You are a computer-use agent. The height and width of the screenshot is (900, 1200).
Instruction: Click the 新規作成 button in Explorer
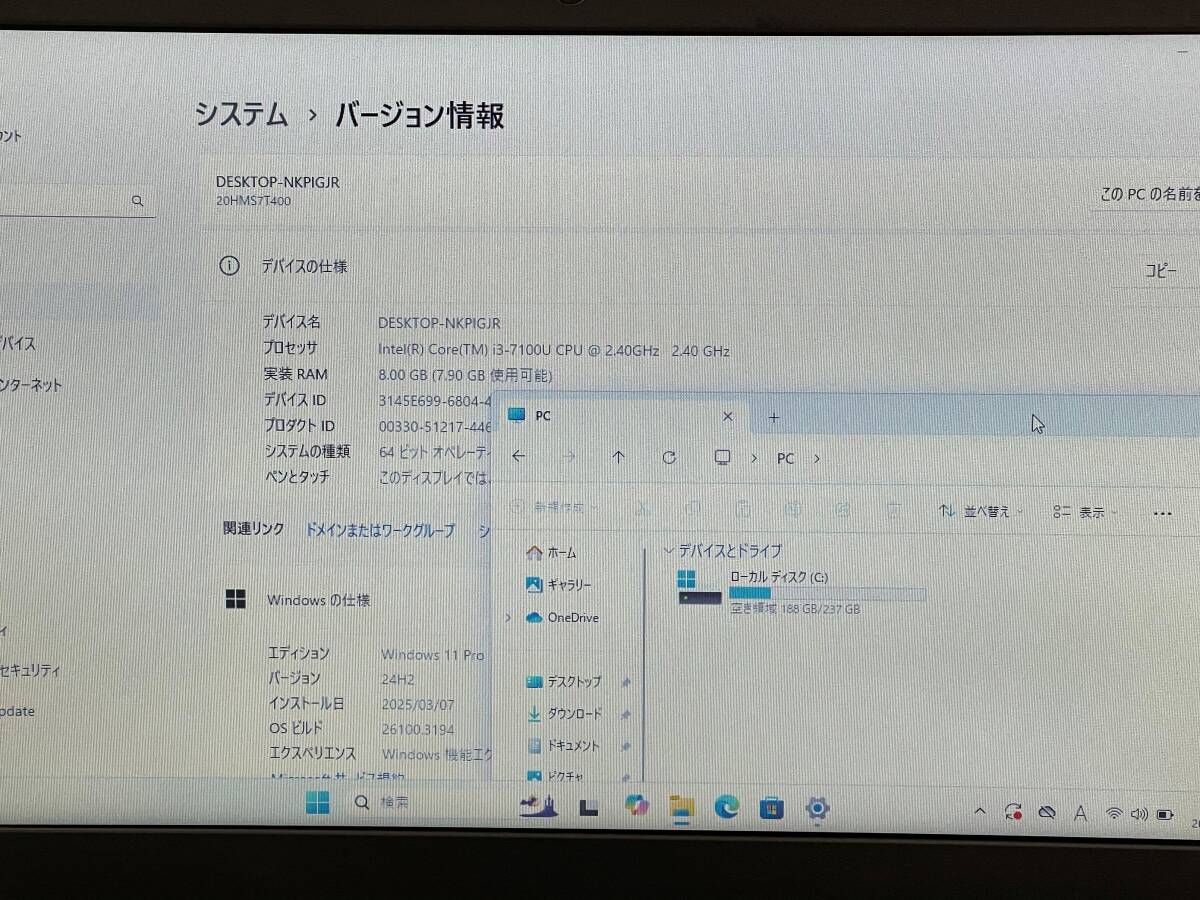point(554,507)
